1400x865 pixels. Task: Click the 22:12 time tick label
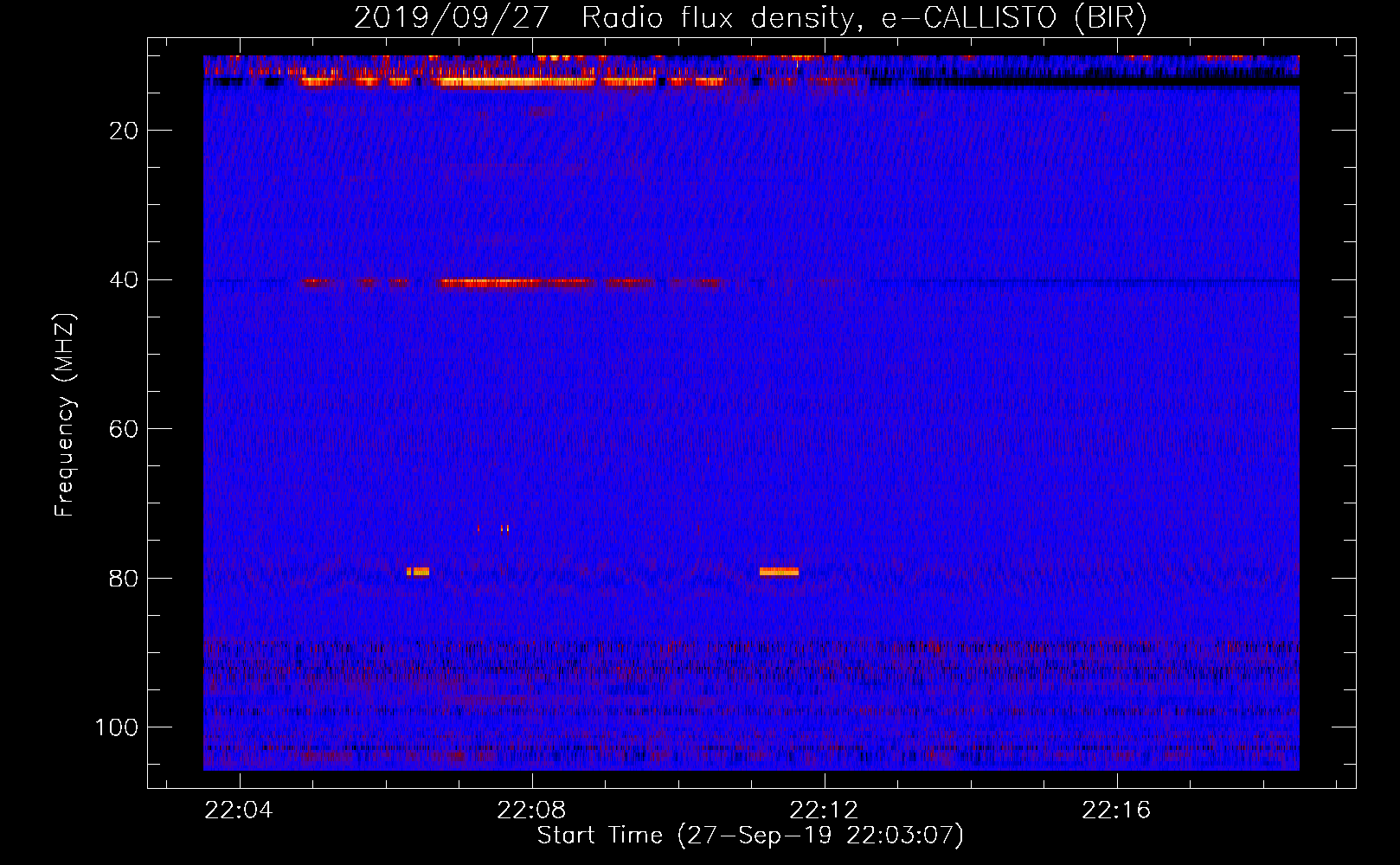click(x=825, y=811)
